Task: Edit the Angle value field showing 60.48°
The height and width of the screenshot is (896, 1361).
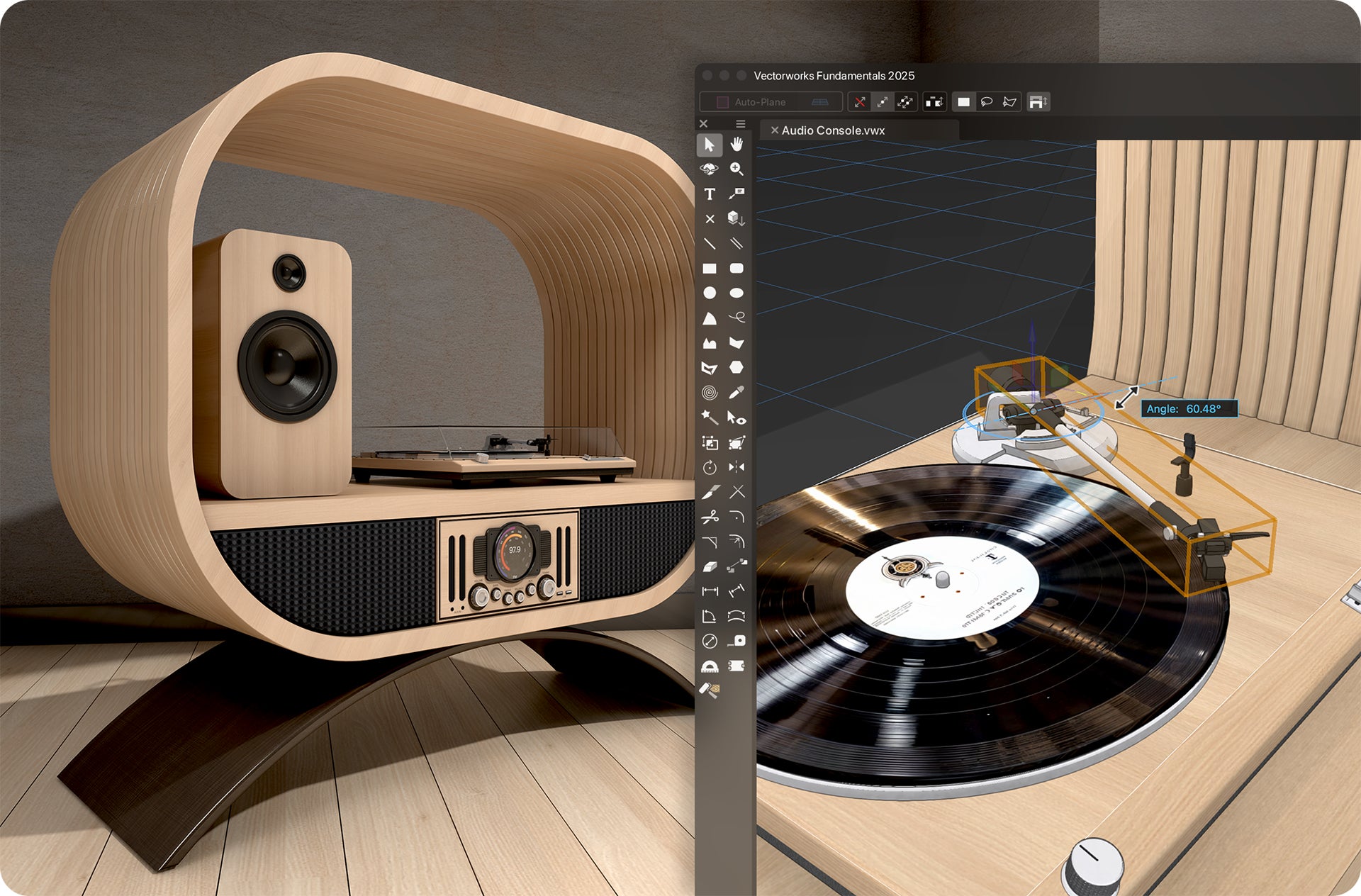Action: pyautogui.click(x=1189, y=409)
